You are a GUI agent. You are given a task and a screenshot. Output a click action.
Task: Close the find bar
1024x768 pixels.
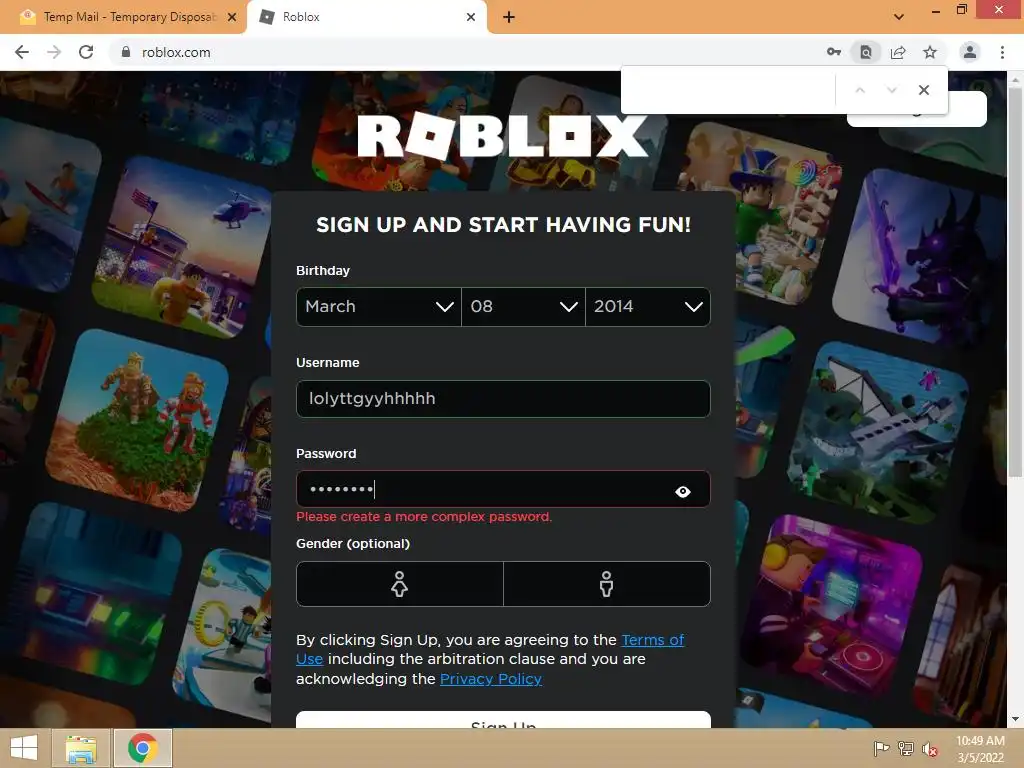923,90
